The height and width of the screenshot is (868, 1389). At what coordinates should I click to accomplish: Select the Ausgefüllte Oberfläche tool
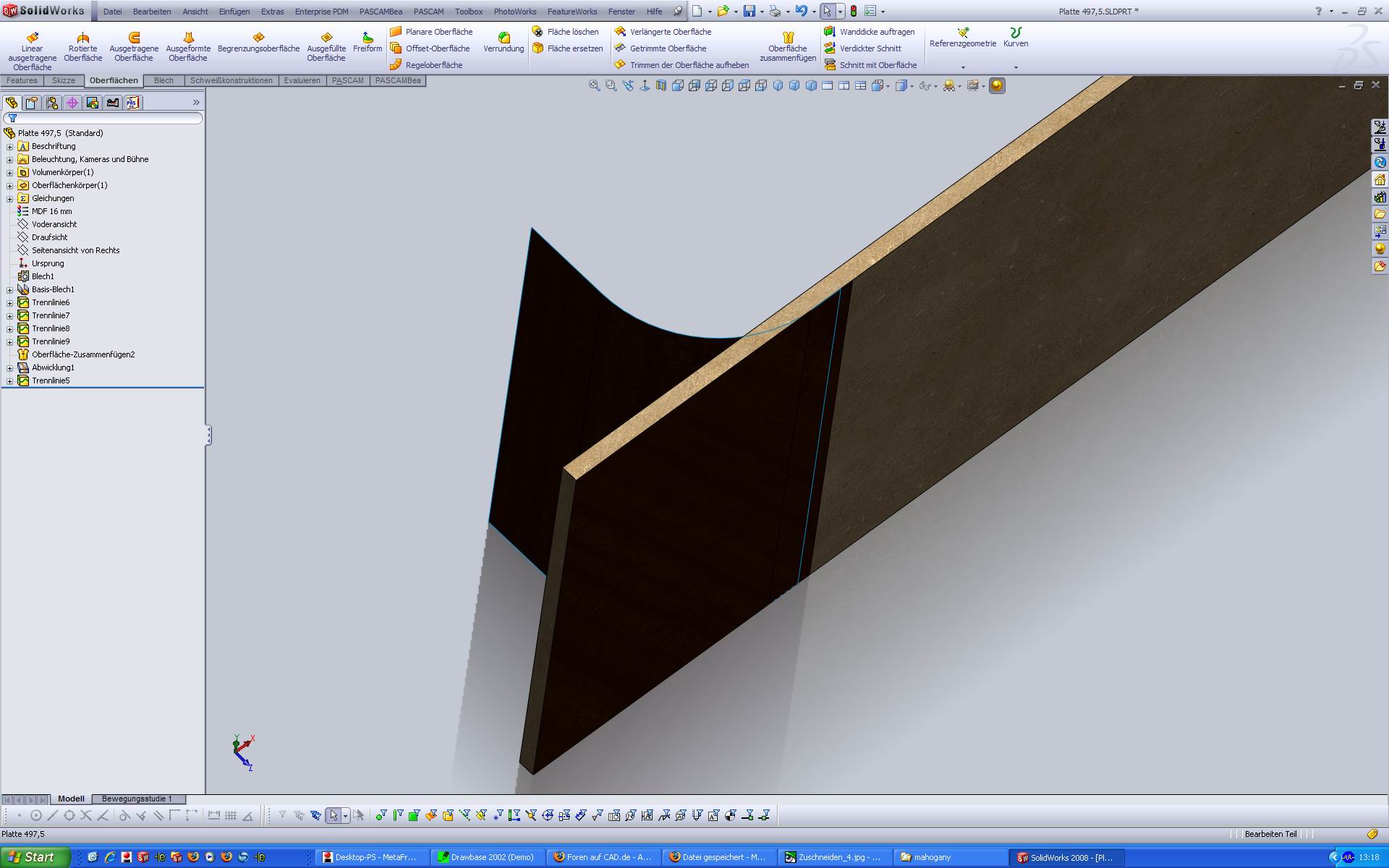(326, 47)
